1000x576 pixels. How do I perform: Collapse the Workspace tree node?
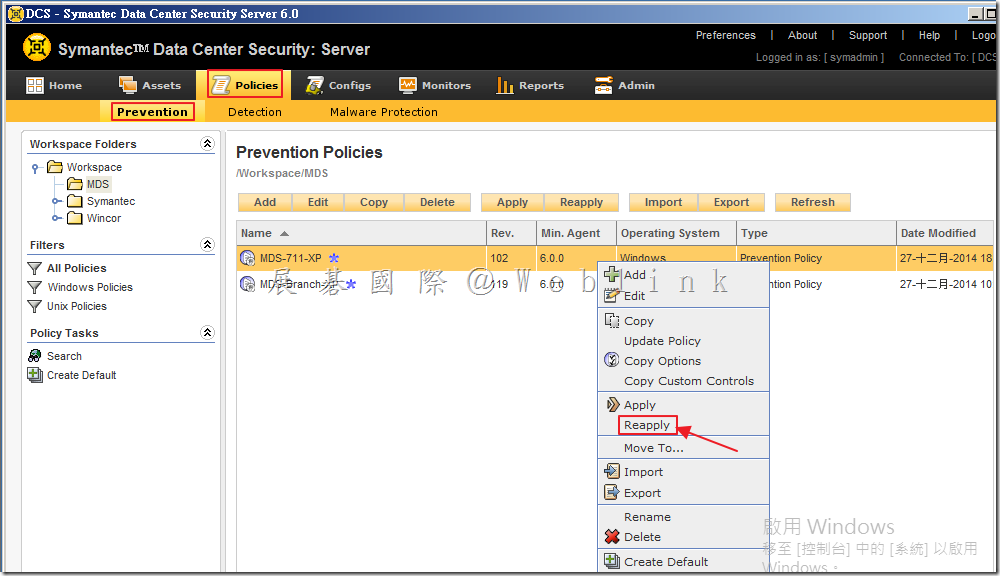[35, 168]
